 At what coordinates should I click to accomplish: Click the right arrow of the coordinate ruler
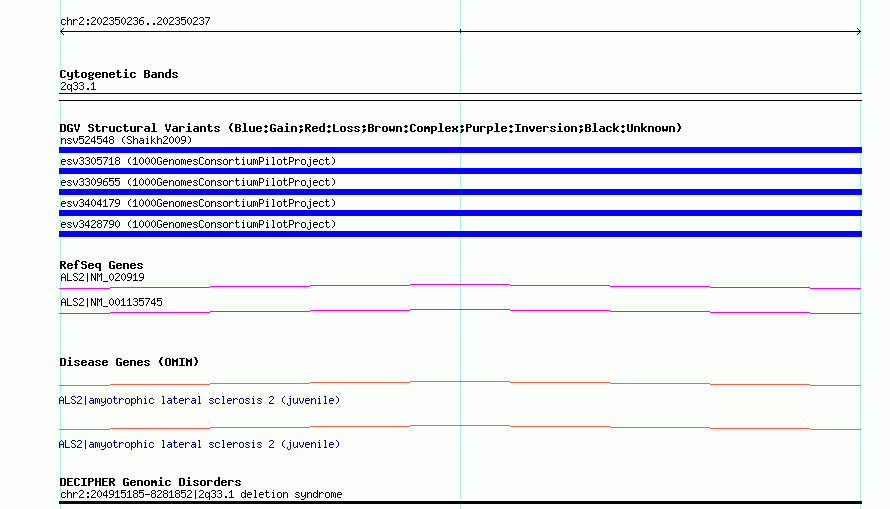pos(858,32)
